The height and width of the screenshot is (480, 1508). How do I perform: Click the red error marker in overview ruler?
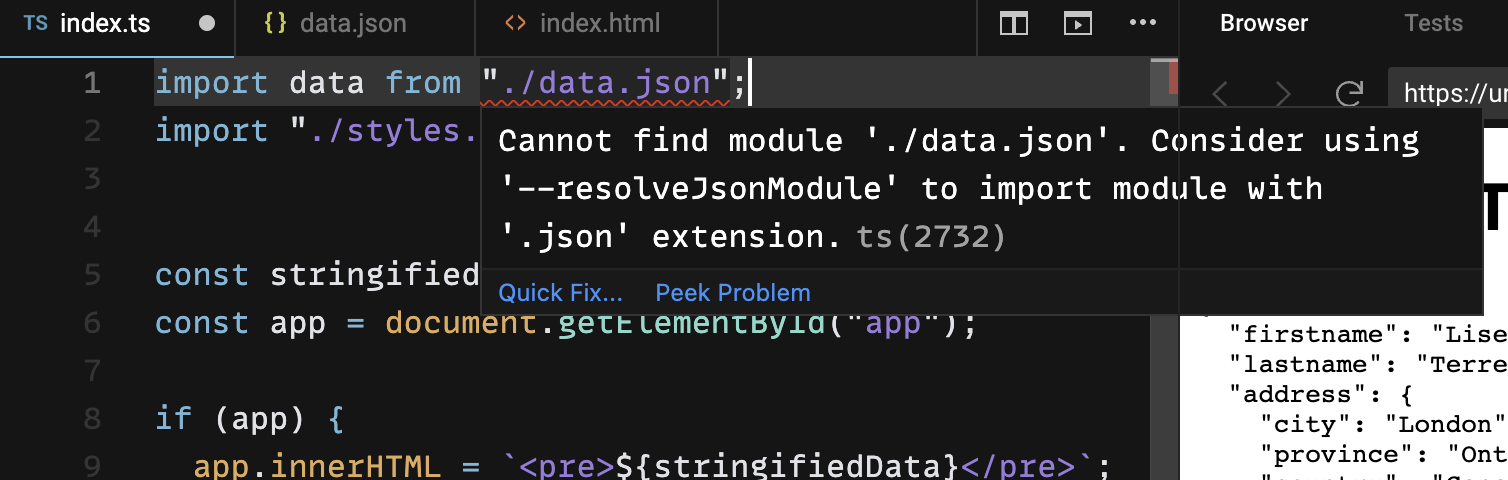1173,77
